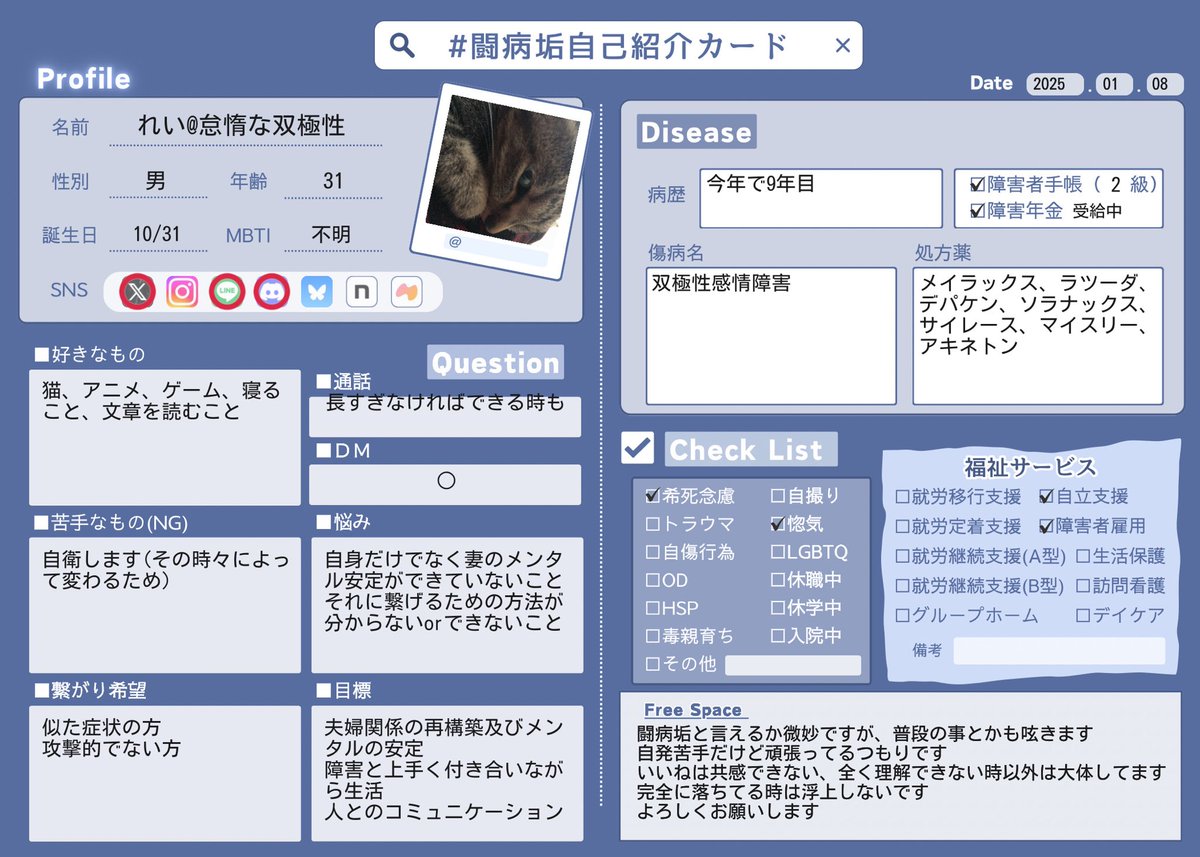Click the magnifying glass search icon
The width and height of the screenshot is (1200, 857).
pos(401,45)
